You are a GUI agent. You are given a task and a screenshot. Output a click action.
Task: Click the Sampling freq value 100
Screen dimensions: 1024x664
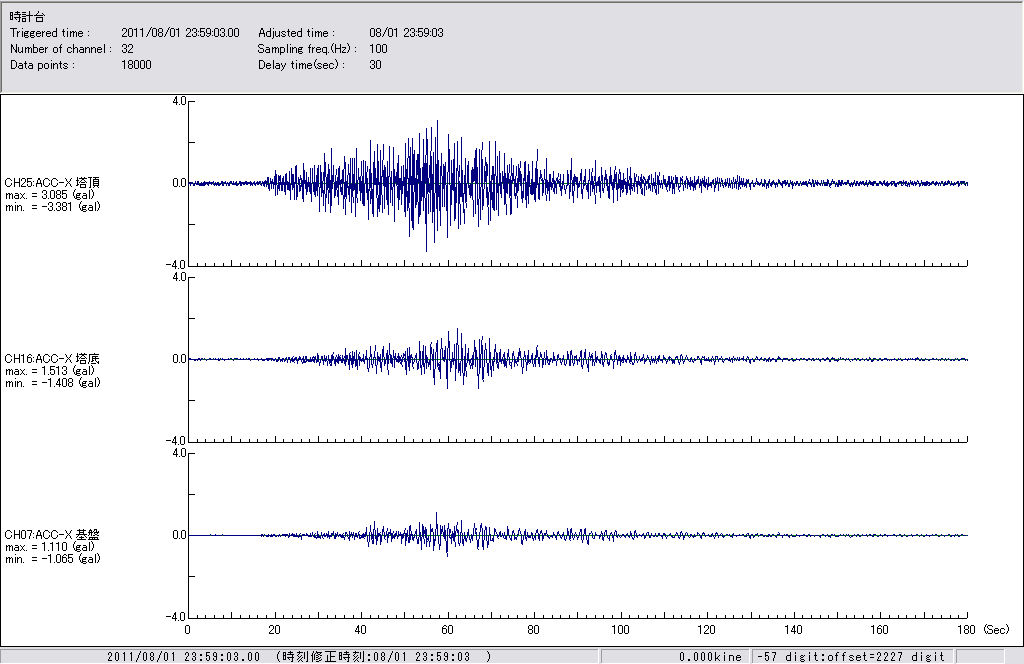[378, 49]
